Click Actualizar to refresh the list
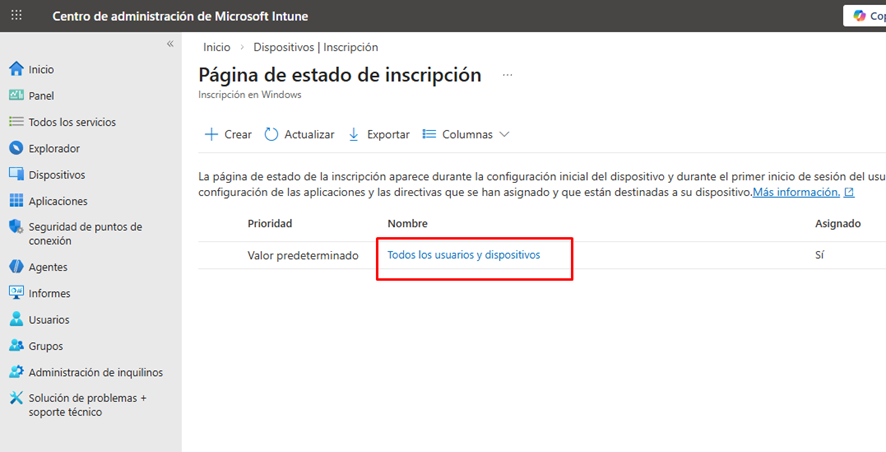The width and height of the screenshot is (886, 452). point(299,135)
